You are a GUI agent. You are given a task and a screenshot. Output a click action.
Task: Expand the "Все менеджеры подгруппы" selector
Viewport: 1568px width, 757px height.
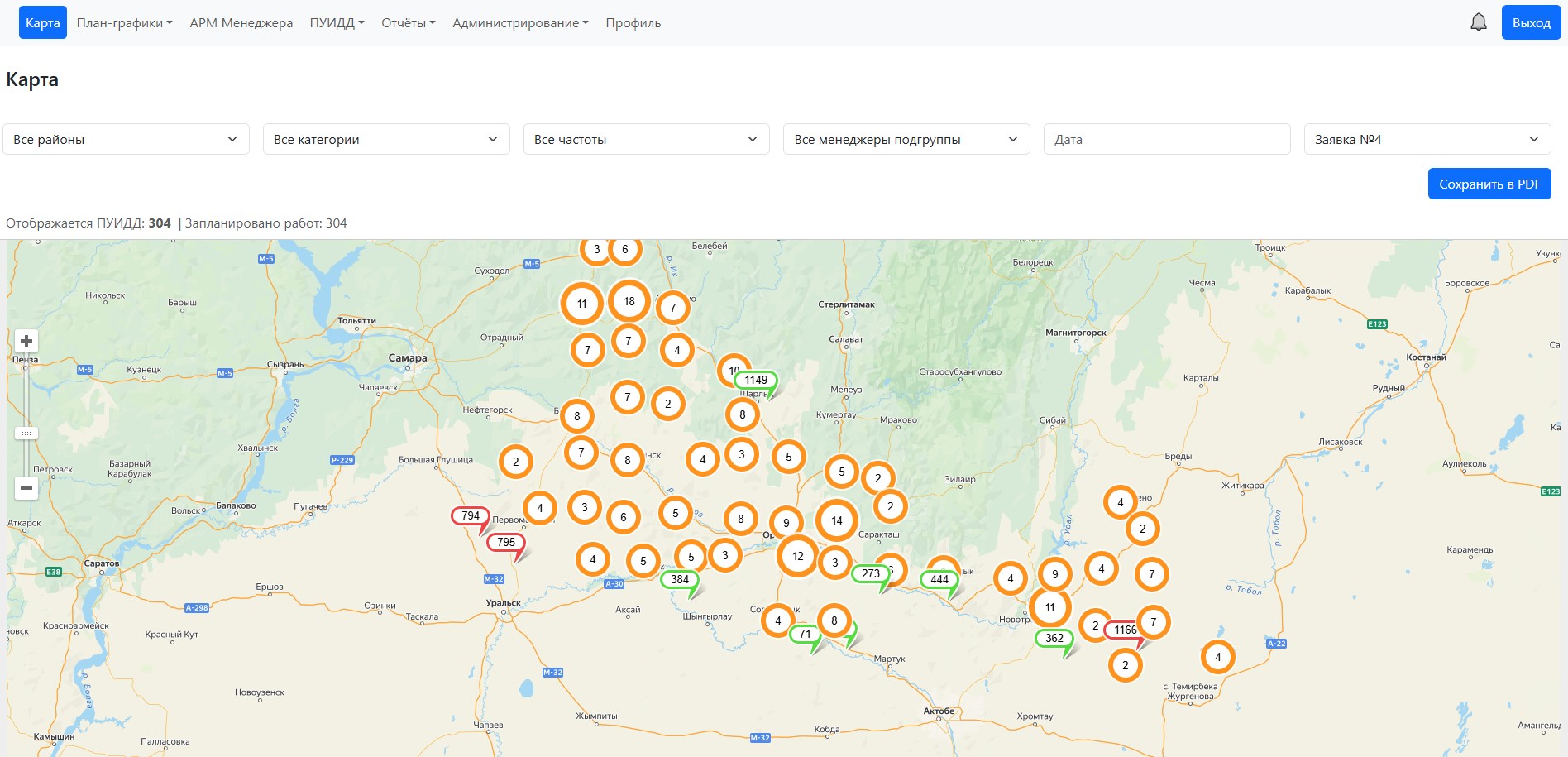906,139
